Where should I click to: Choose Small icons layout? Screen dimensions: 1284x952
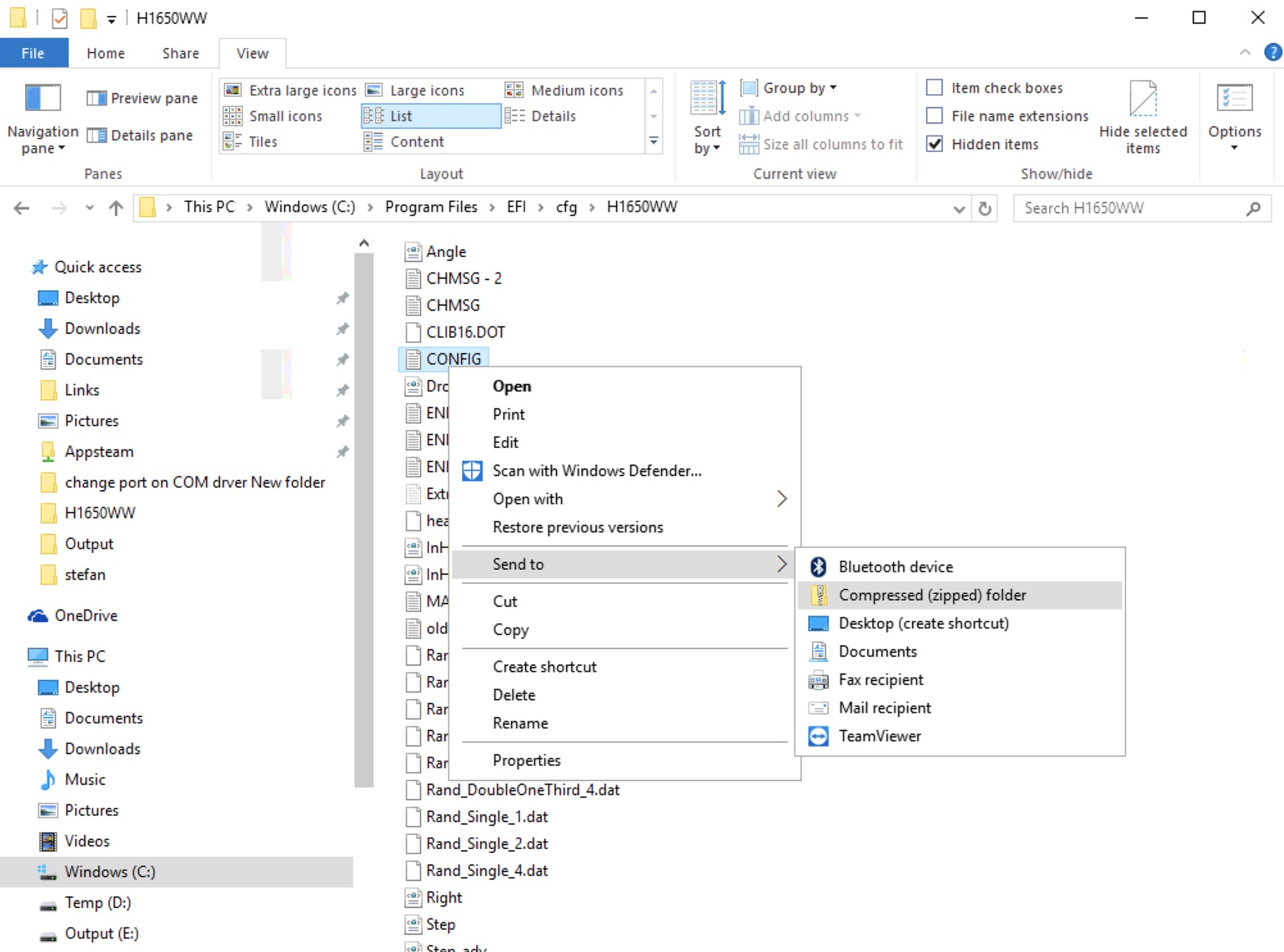coord(273,116)
